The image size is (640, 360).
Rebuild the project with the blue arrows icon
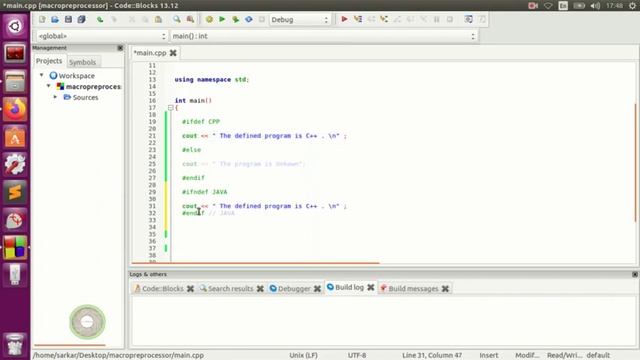(249, 19)
